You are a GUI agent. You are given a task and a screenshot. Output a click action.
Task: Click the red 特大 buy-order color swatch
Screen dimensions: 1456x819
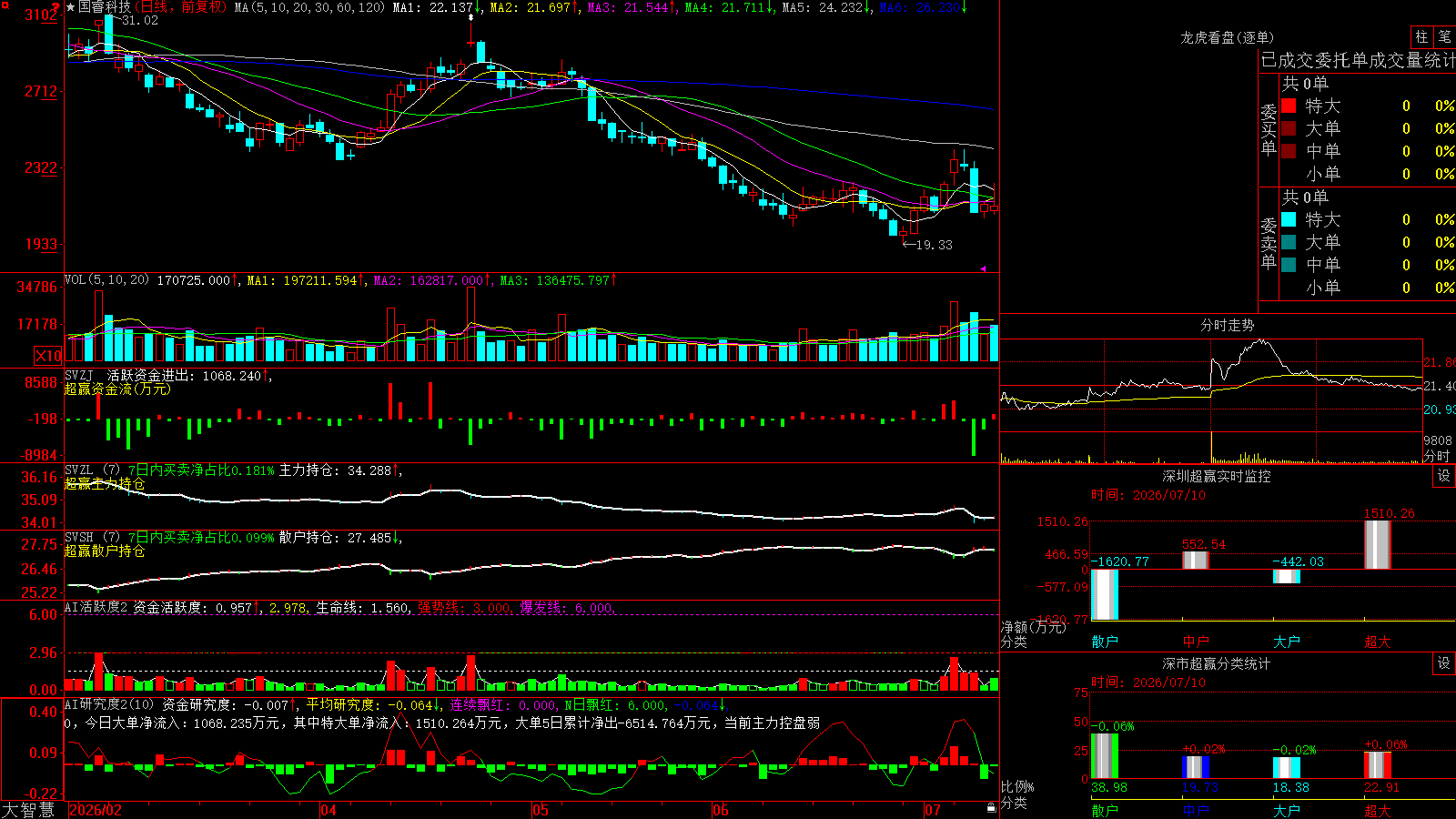coord(1289,106)
